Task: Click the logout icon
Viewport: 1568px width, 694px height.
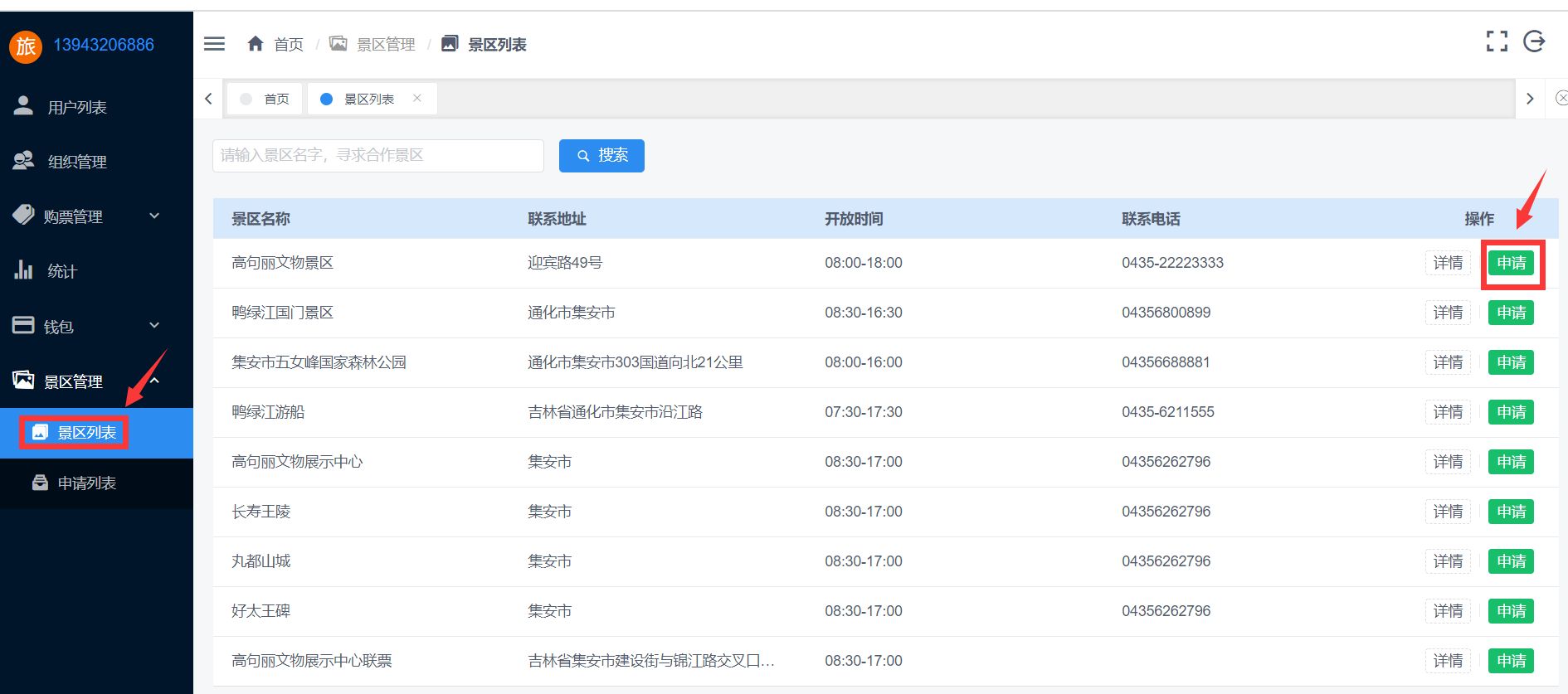Action: pyautogui.click(x=1534, y=41)
